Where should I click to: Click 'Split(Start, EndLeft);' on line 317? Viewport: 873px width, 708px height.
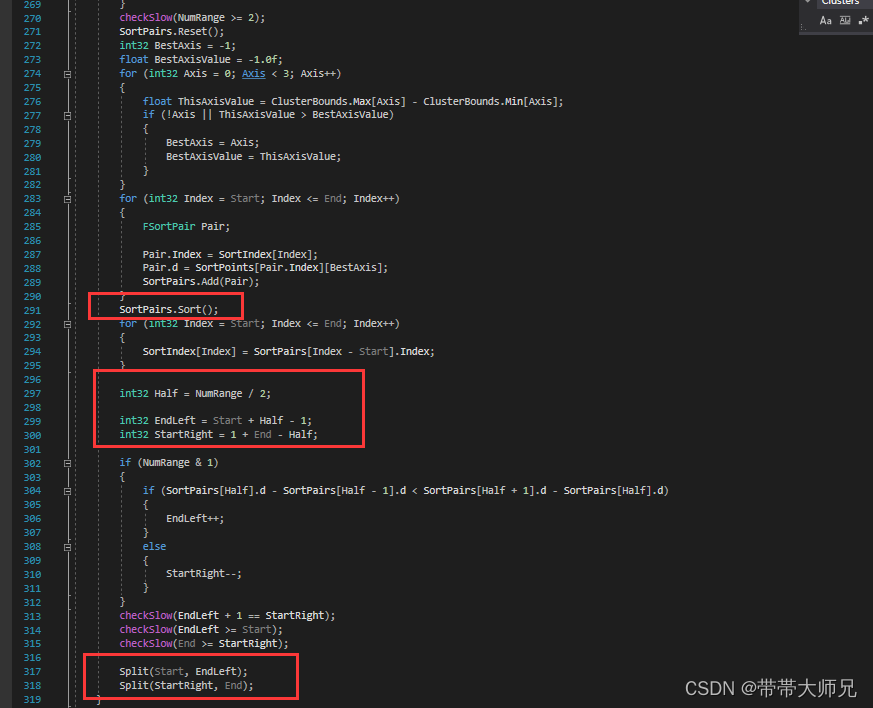183,671
